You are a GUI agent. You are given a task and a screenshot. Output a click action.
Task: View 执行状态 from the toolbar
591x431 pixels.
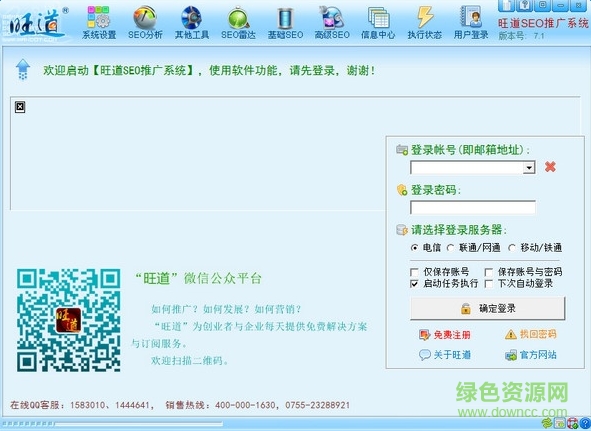click(x=424, y=23)
